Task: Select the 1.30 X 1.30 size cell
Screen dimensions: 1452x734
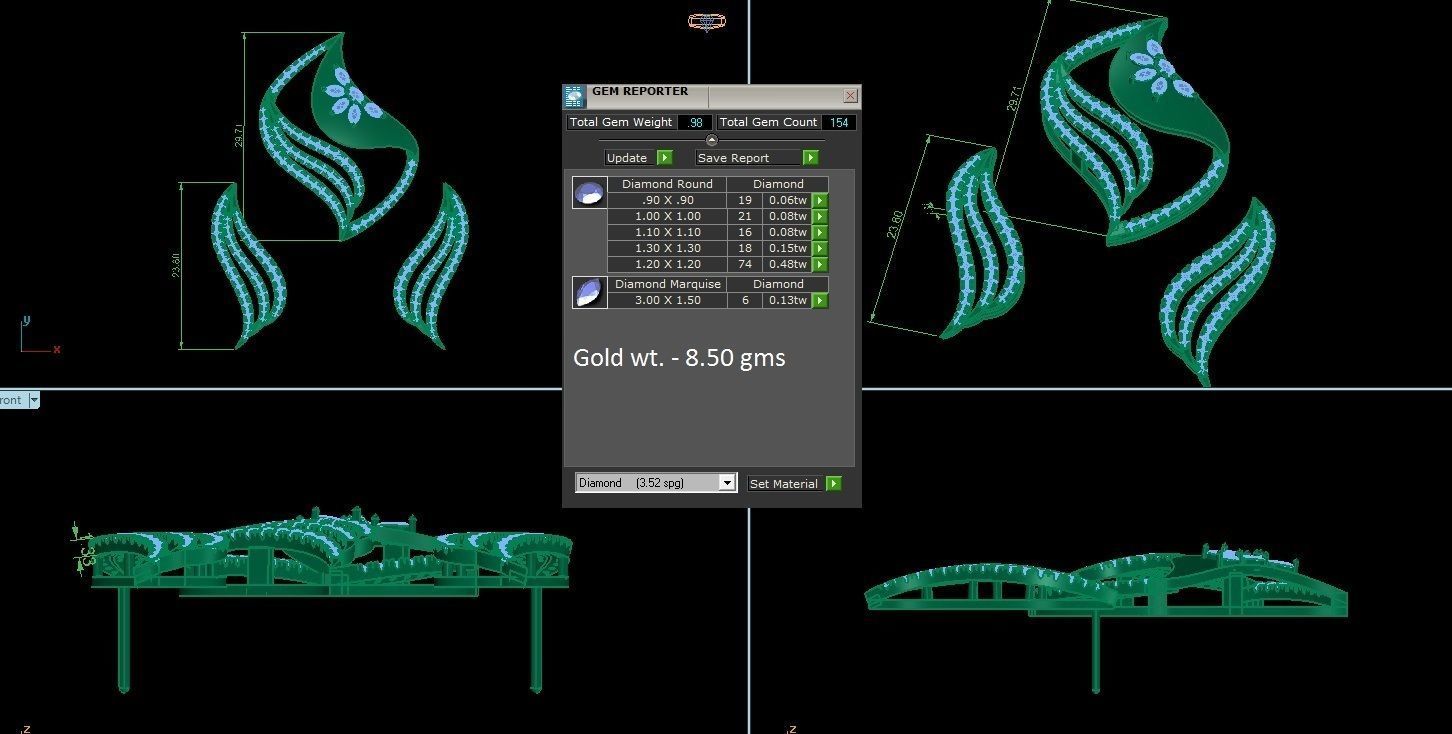Action: pyautogui.click(x=667, y=248)
